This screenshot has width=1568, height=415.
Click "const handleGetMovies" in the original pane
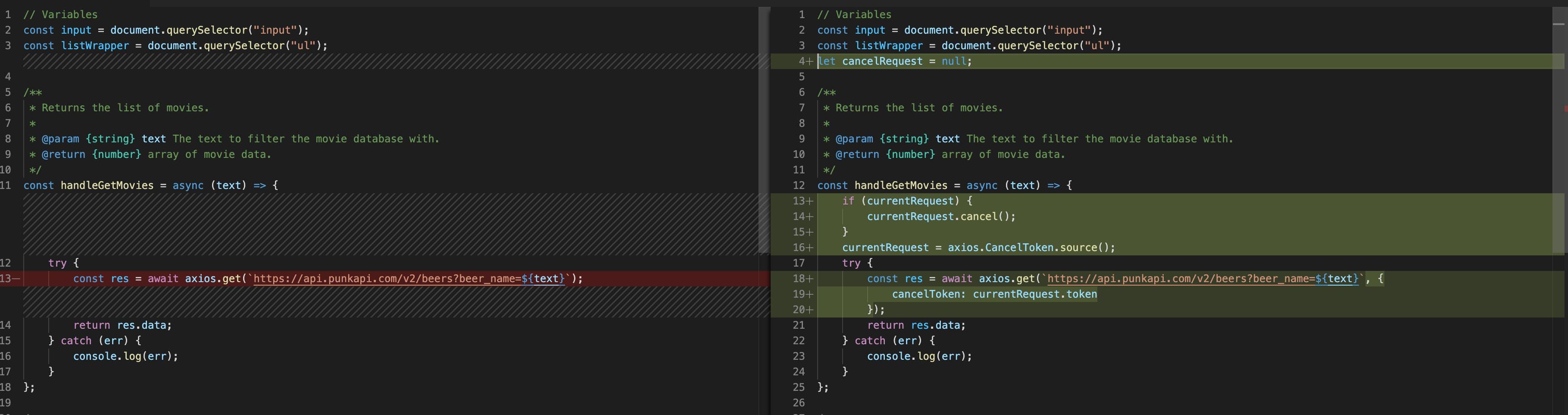click(x=89, y=185)
